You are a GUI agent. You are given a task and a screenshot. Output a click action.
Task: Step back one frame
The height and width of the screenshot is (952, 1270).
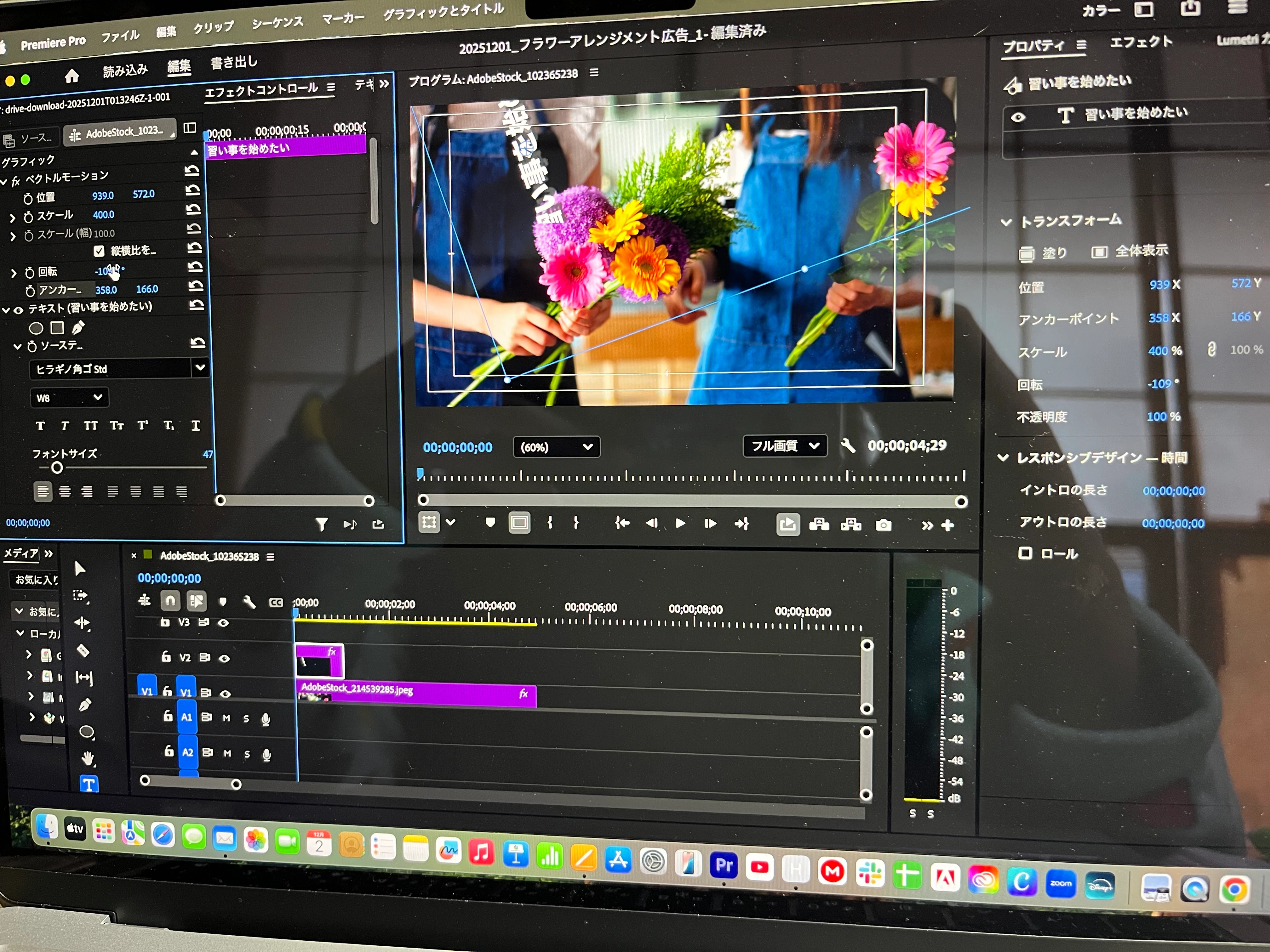pos(652,523)
